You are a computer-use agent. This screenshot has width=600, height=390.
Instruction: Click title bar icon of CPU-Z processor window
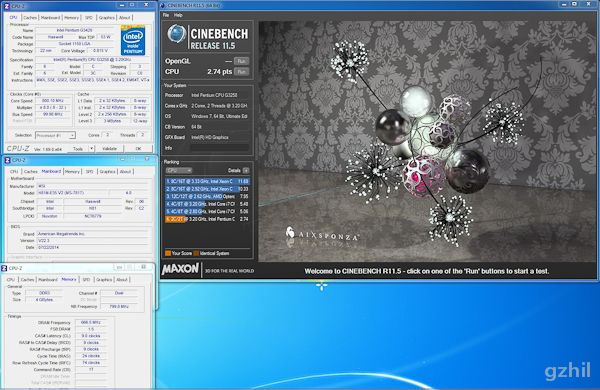tap(7, 6)
